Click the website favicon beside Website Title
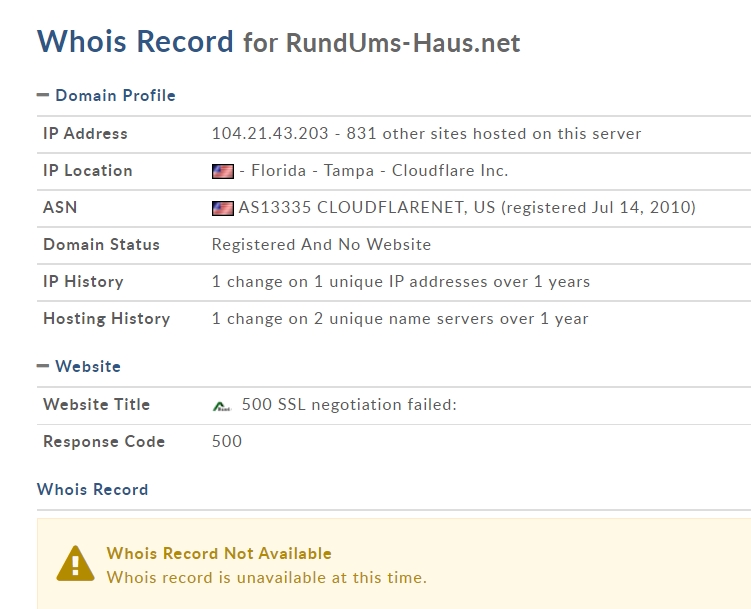This screenshot has width=751, height=609. pyautogui.click(x=221, y=406)
